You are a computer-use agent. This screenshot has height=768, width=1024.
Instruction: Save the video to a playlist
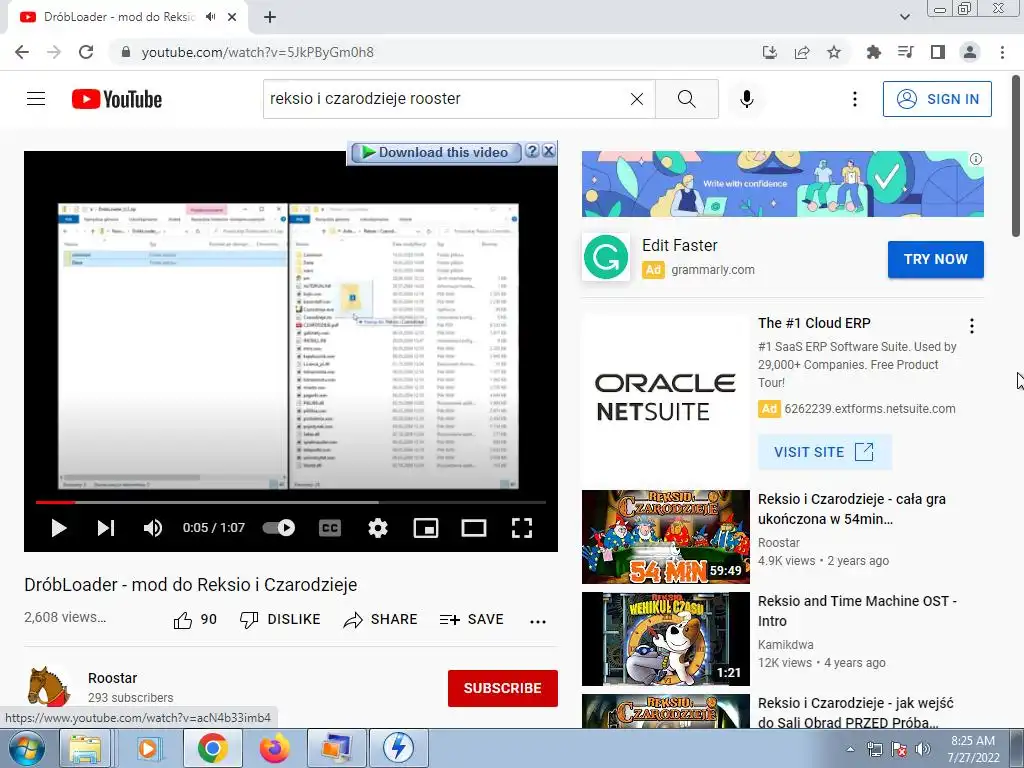pos(472,619)
